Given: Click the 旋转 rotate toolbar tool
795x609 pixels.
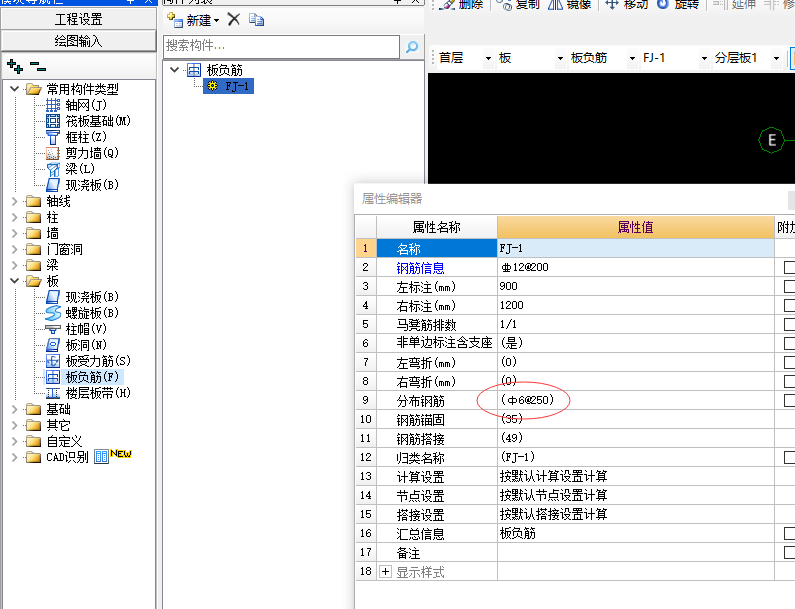Looking at the screenshot, I should coord(678,5).
